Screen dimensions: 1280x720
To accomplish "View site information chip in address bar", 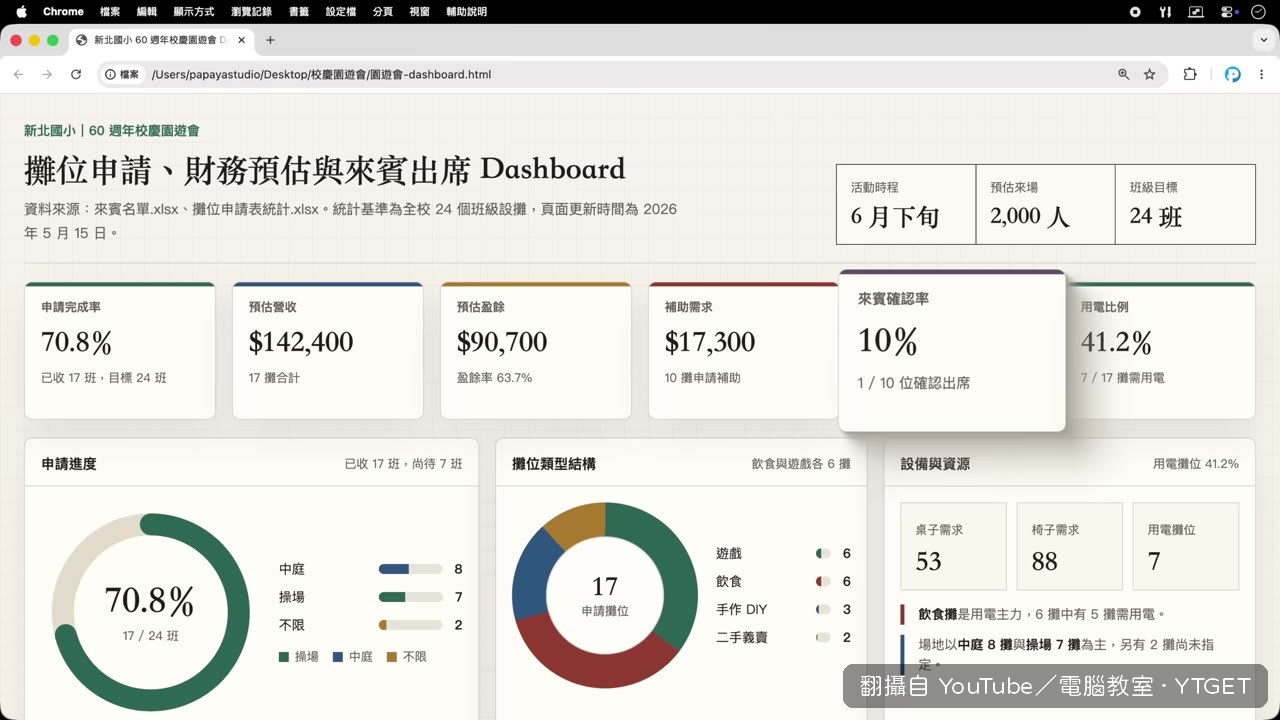I will (123, 74).
